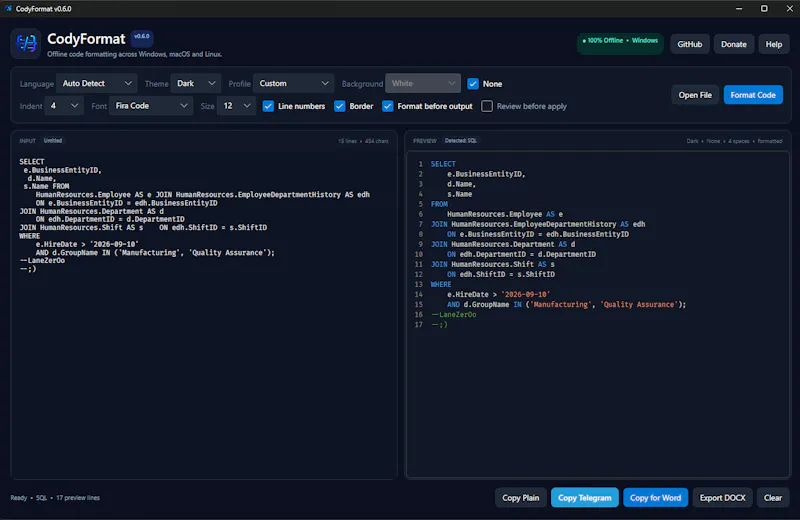Minimize the CodyFormat window
Screen dimensions: 800x520
click(x=739, y=9)
